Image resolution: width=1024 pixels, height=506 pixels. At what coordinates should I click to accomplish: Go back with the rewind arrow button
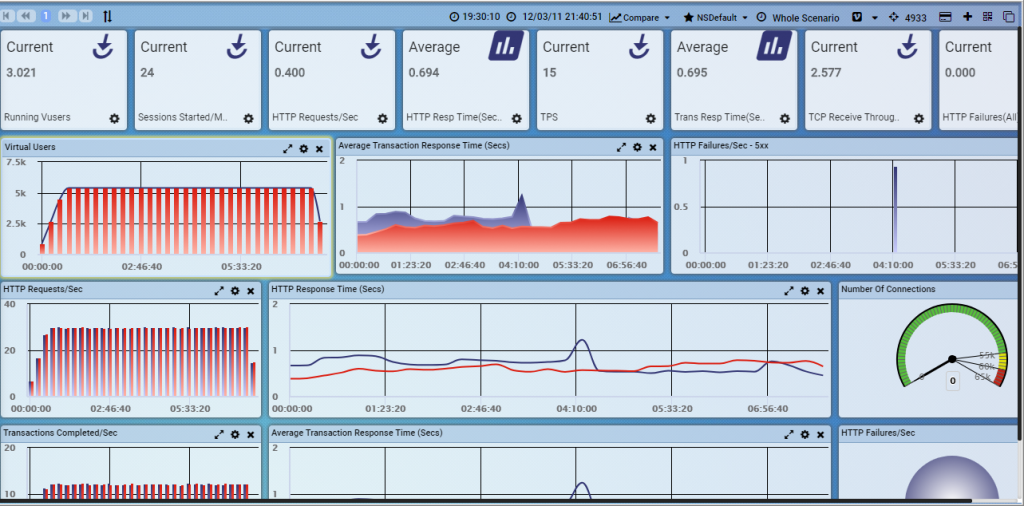coord(27,16)
